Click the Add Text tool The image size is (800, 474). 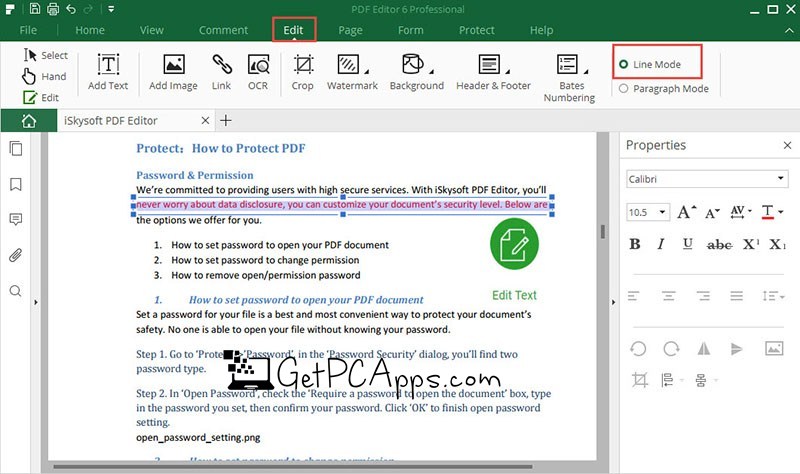click(x=108, y=72)
